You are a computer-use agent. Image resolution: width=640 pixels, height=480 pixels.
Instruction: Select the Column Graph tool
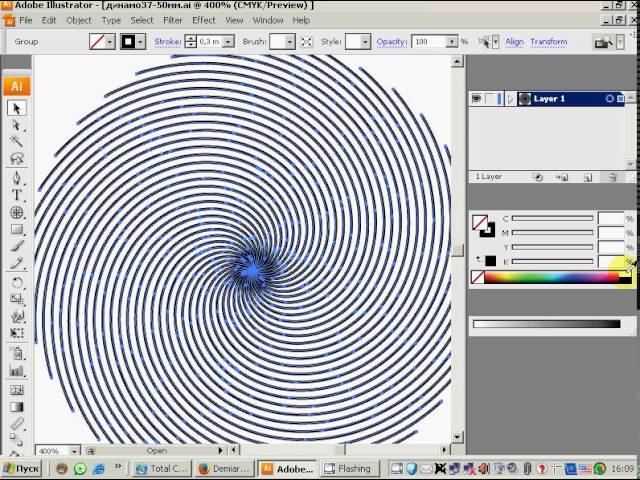16,371
